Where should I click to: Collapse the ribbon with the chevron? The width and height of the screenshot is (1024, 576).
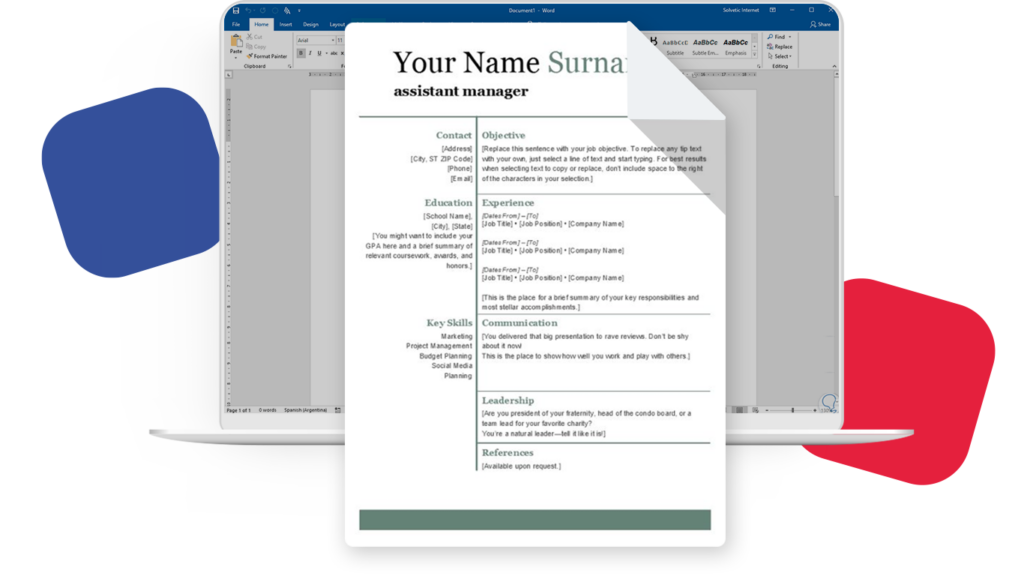click(x=834, y=66)
